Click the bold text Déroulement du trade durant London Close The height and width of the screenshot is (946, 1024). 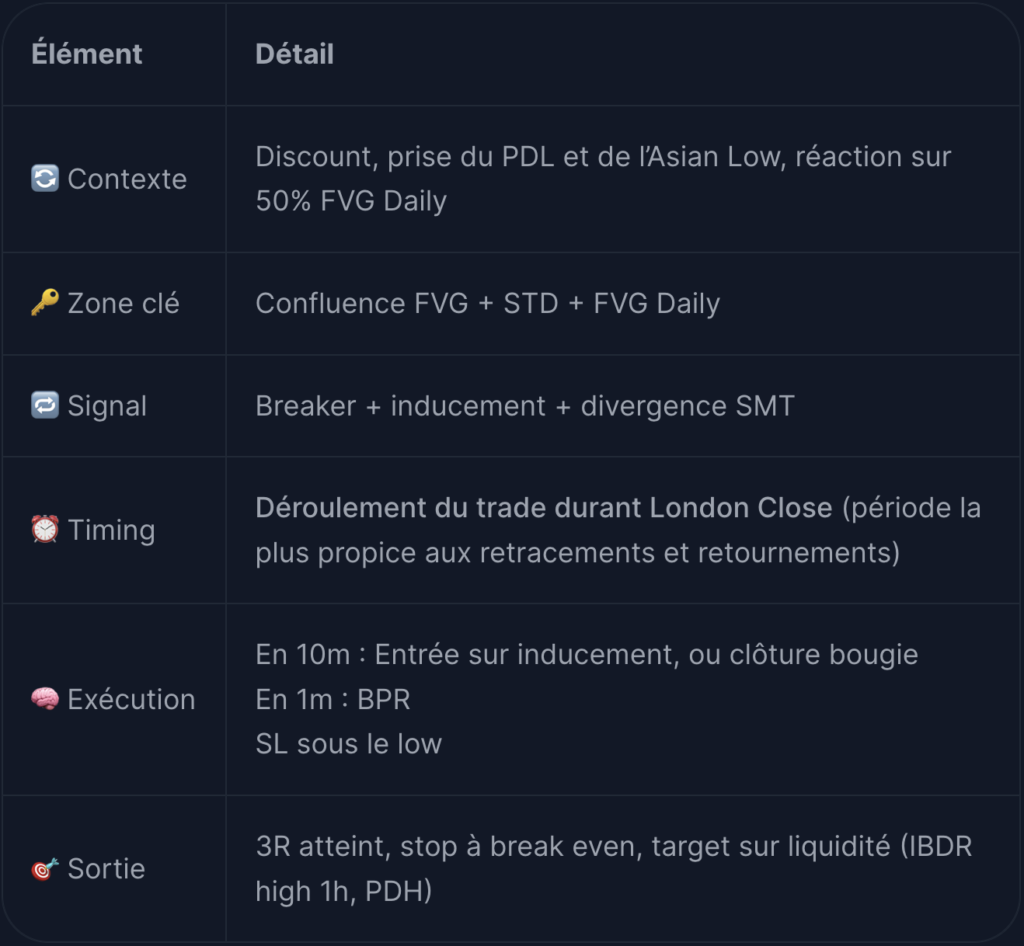point(544,508)
